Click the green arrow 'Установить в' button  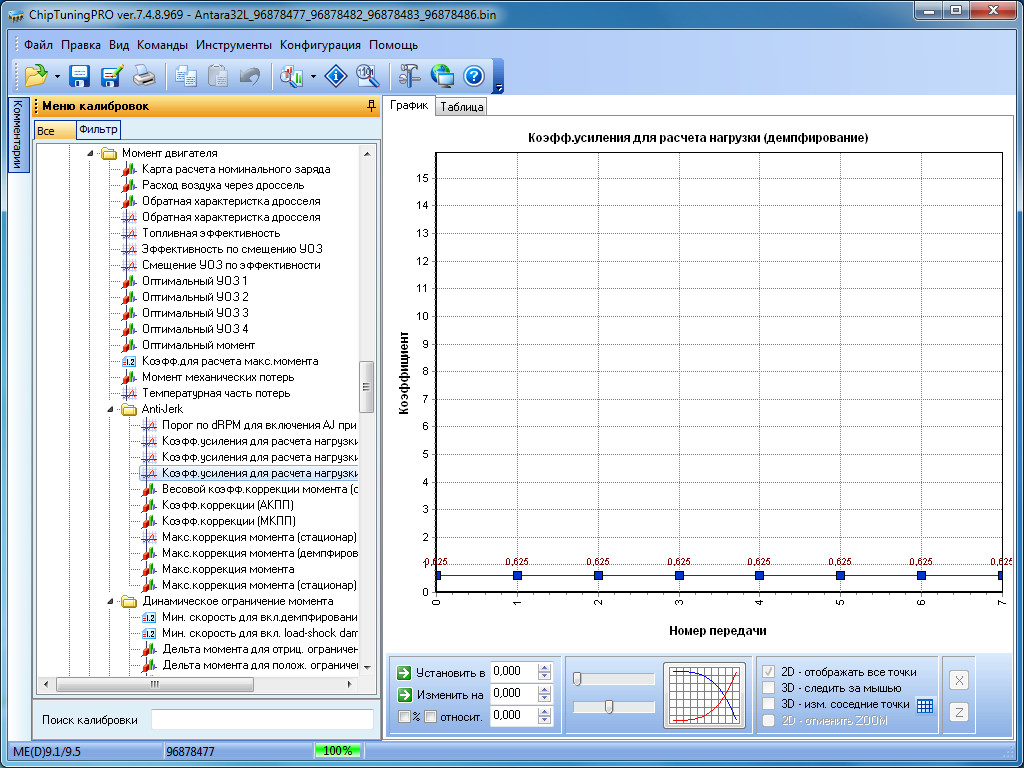[x=404, y=672]
